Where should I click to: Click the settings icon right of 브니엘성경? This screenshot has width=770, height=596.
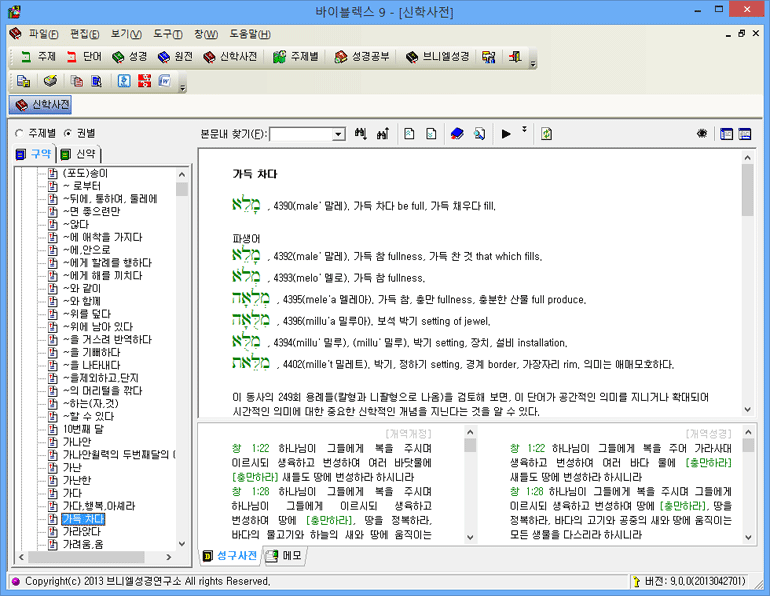click(488, 57)
